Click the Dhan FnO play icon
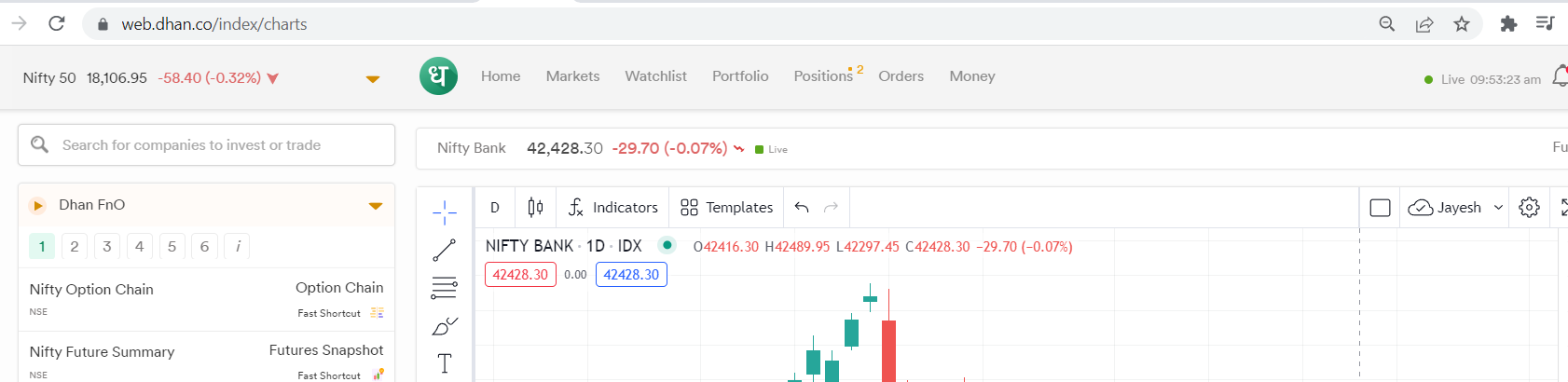 pyautogui.click(x=37, y=205)
